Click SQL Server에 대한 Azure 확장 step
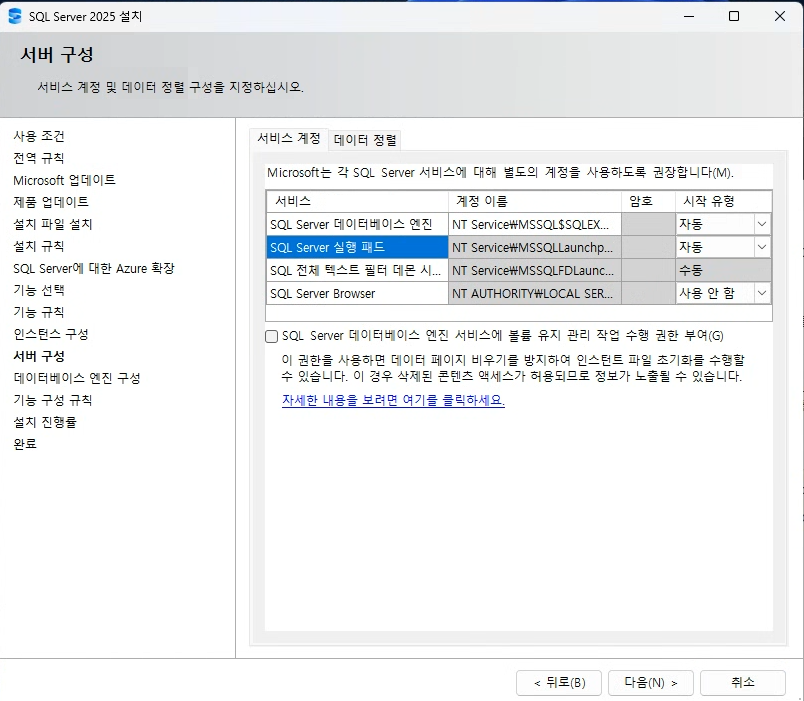The image size is (804, 701). point(94,268)
